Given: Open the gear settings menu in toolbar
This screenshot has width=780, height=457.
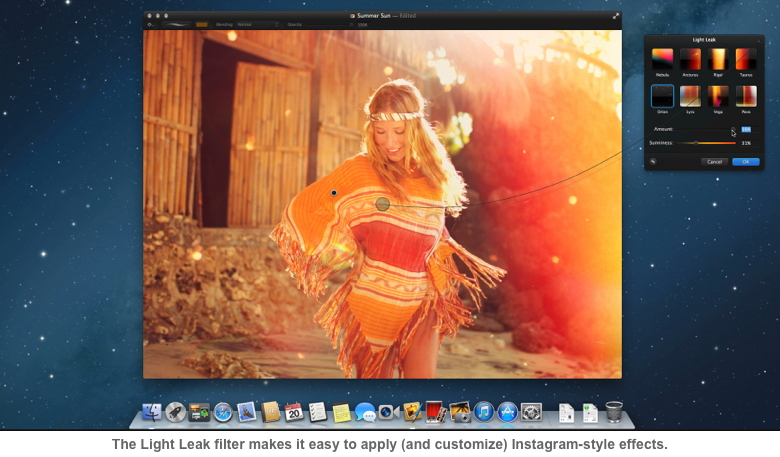Looking at the screenshot, I should [x=150, y=24].
